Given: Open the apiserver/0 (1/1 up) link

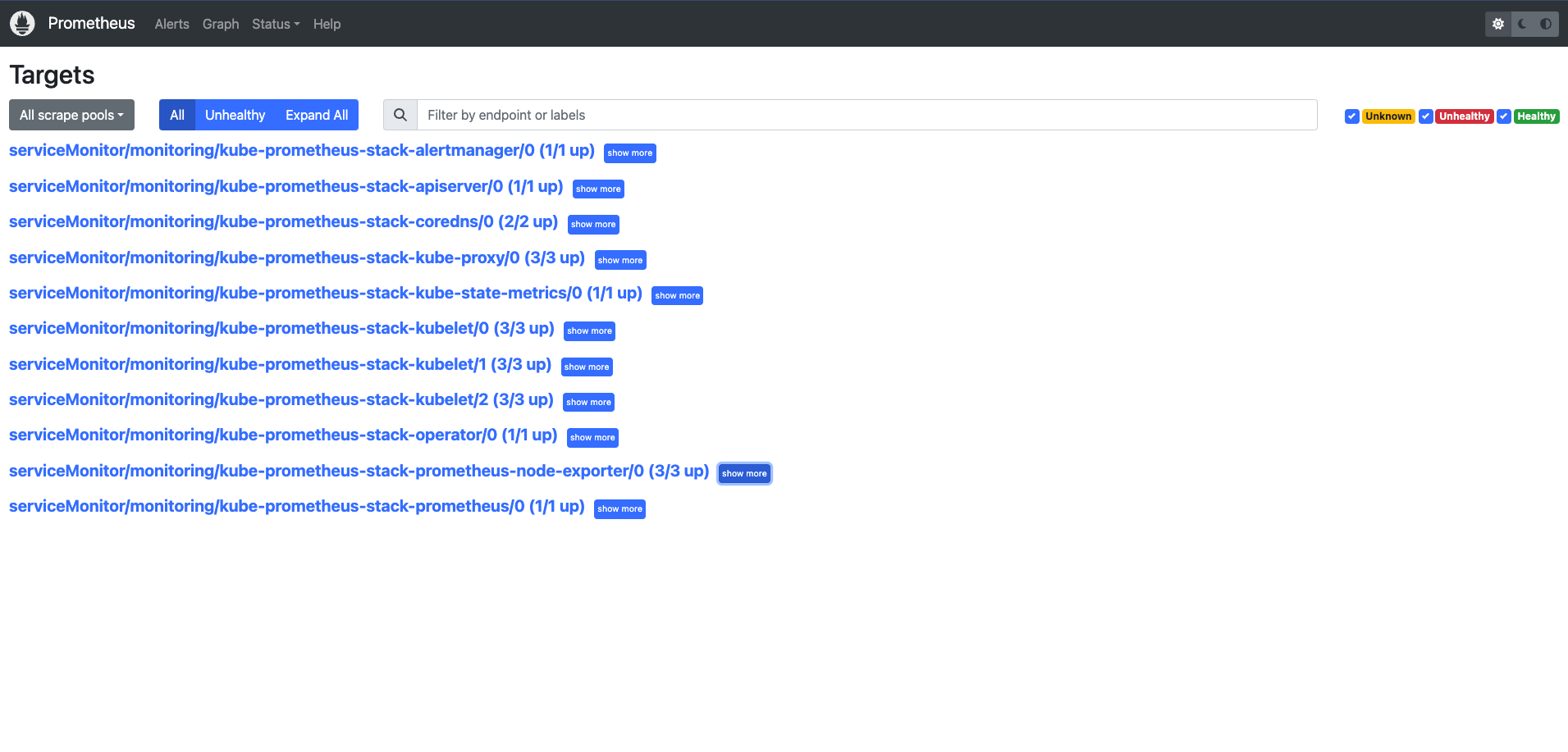Looking at the screenshot, I should click(286, 187).
